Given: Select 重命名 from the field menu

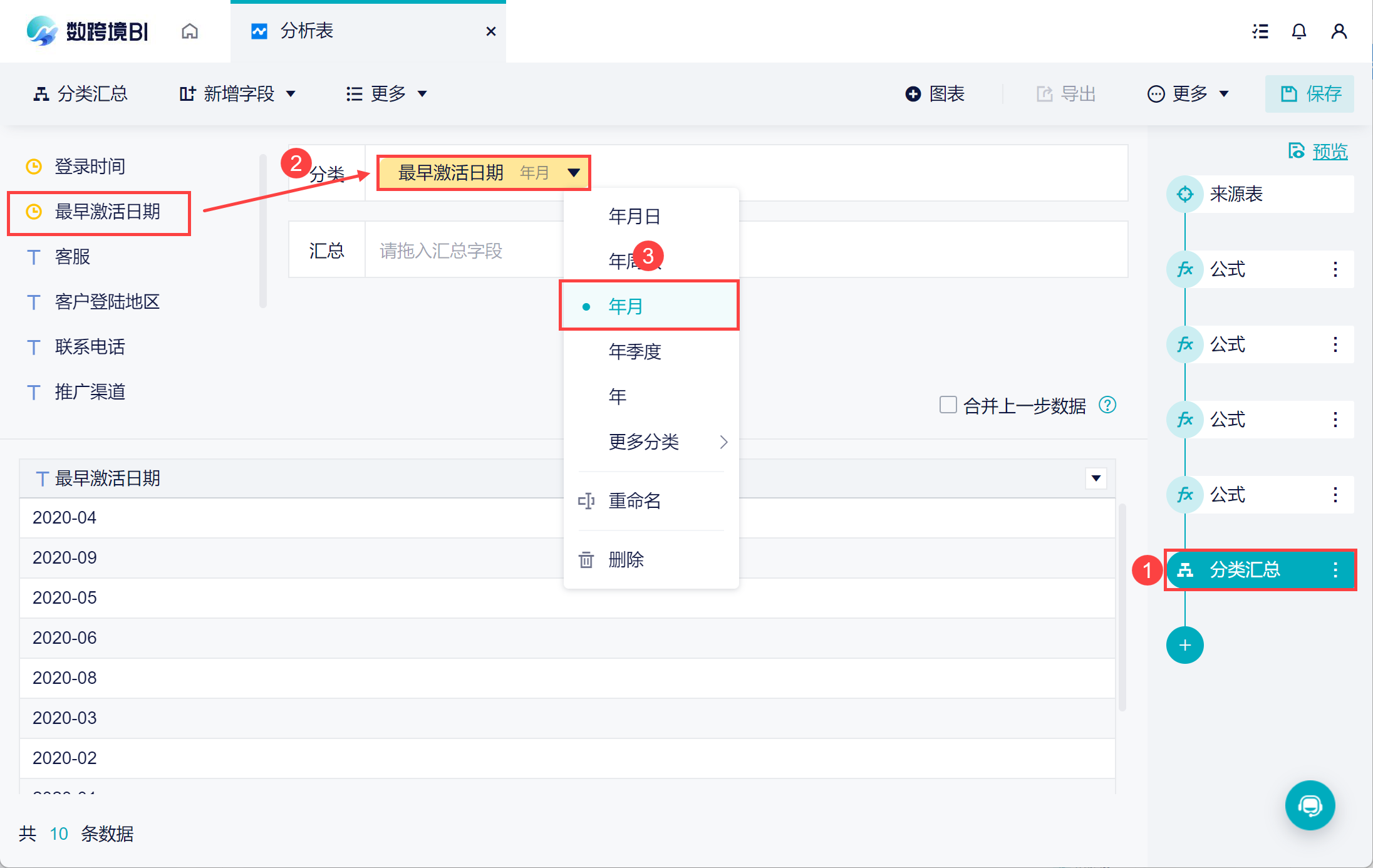Looking at the screenshot, I should (634, 501).
